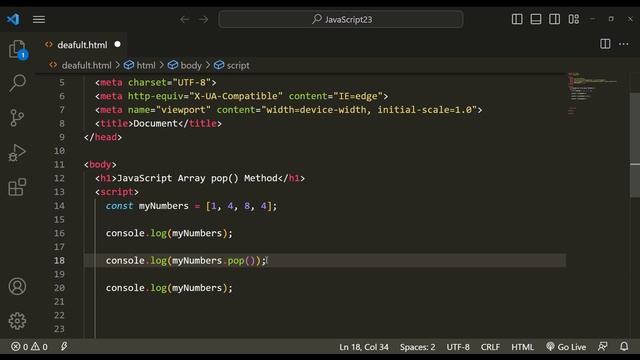Open the errors and warnings problems indicator
The height and width of the screenshot is (360, 640).
click(x=29, y=347)
